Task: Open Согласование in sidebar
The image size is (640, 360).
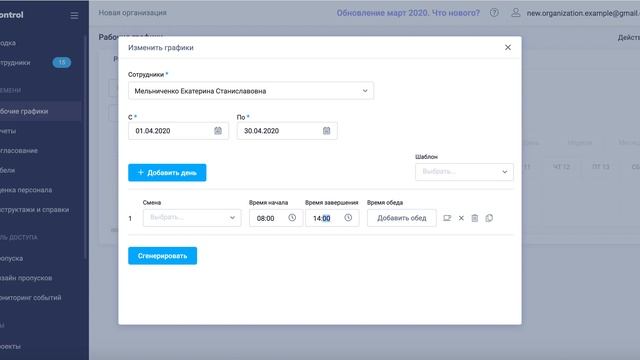Action: coord(19,151)
